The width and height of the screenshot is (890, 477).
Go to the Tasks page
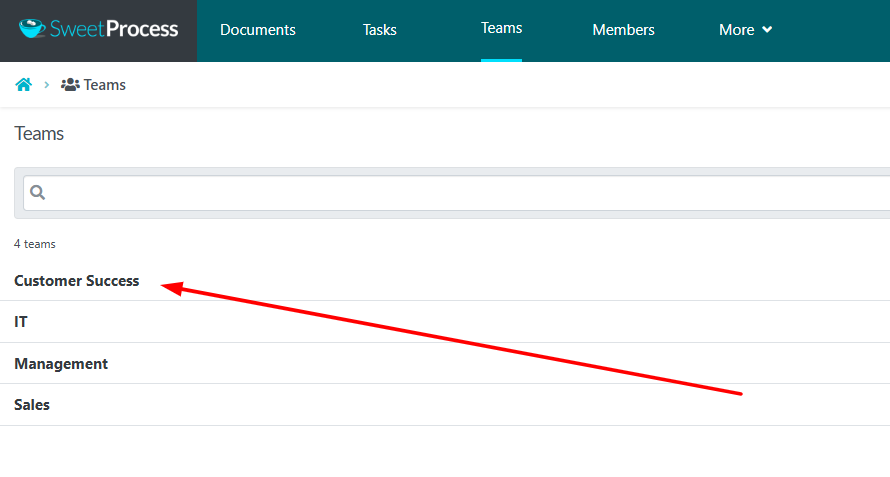point(380,30)
